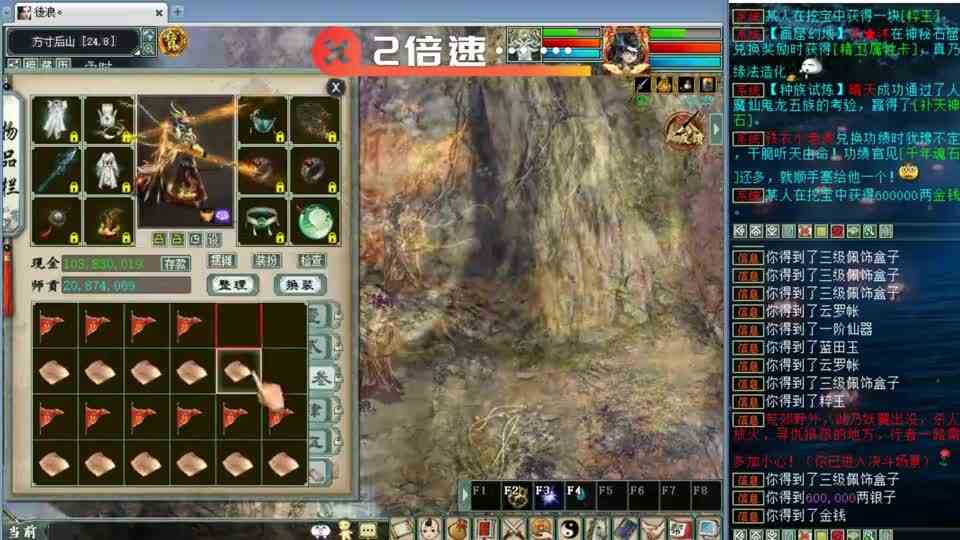Viewport: 960px width, 540px height.
Task: Click the 存款 deposit button
Action: click(x=175, y=263)
